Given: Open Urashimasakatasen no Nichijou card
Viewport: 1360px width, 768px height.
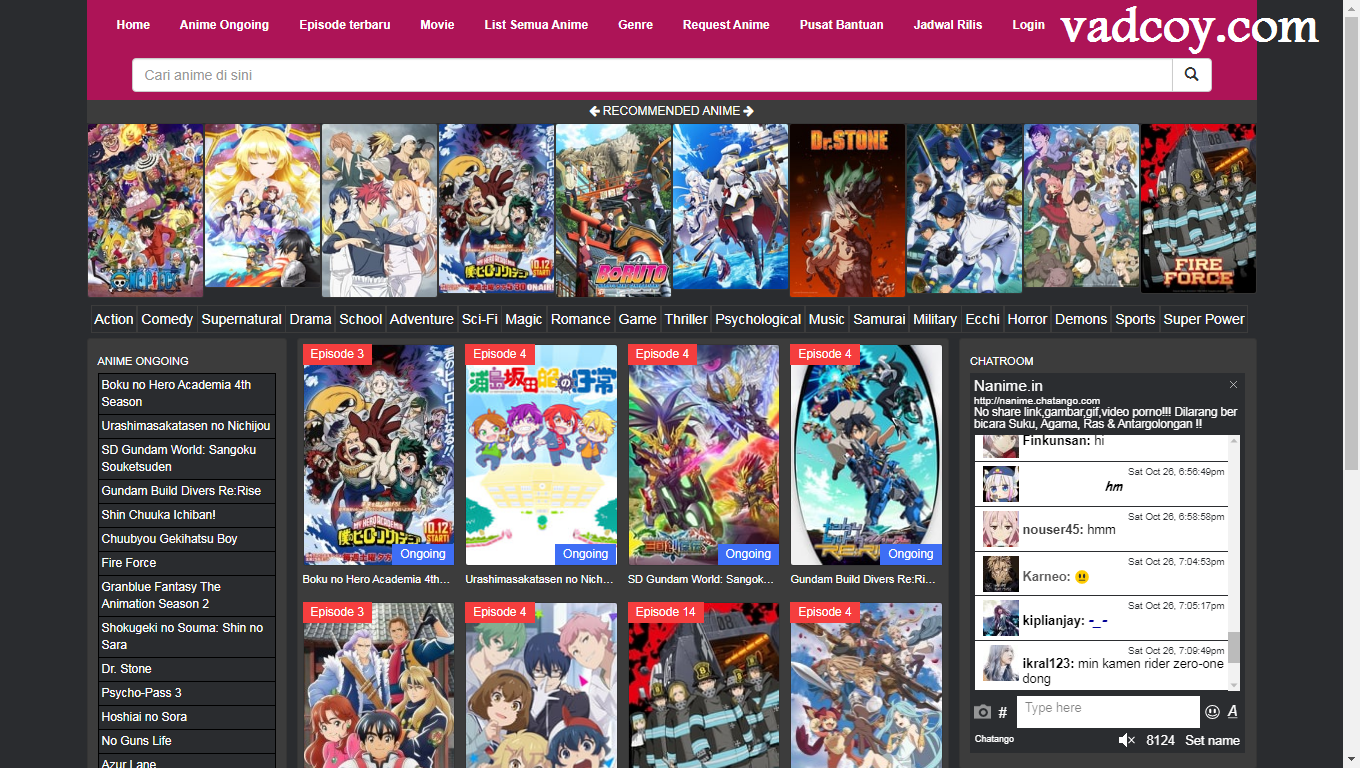Looking at the screenshot, I should click(541, 455).
